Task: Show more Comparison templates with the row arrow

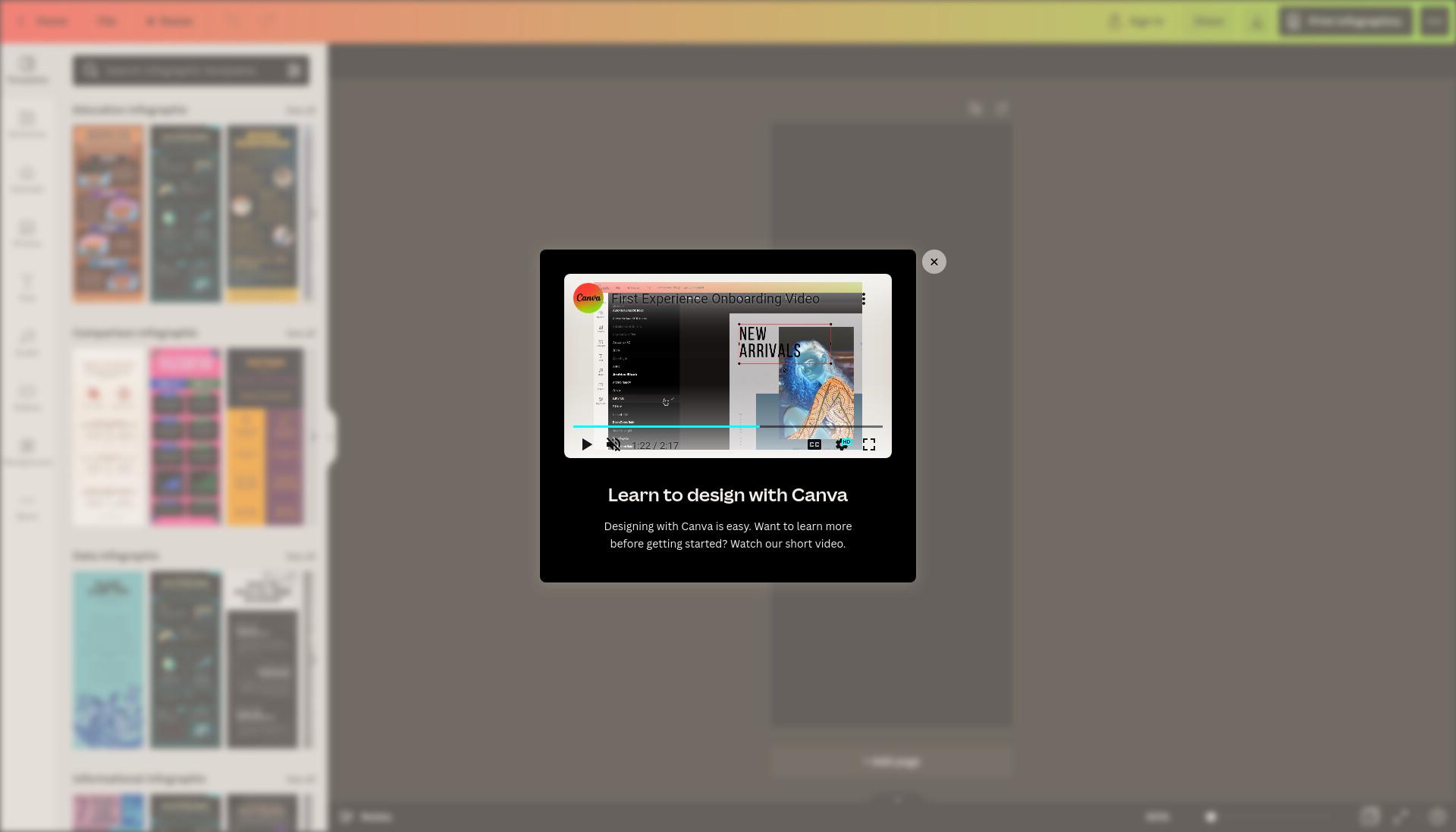Action: (312, 437)
